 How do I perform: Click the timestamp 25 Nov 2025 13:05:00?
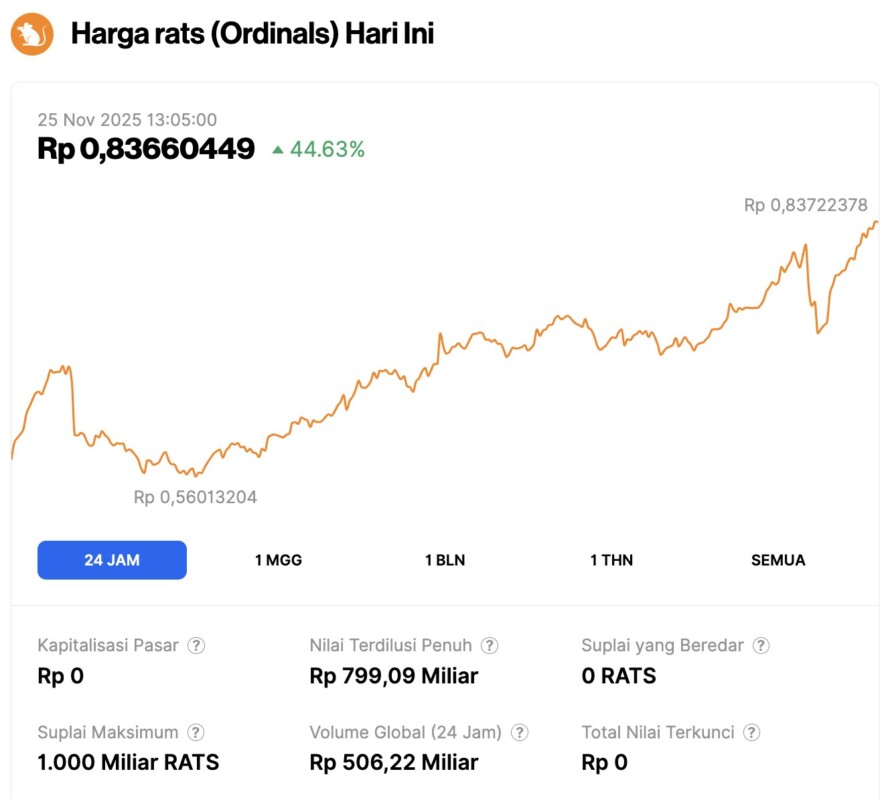[127, 119]
